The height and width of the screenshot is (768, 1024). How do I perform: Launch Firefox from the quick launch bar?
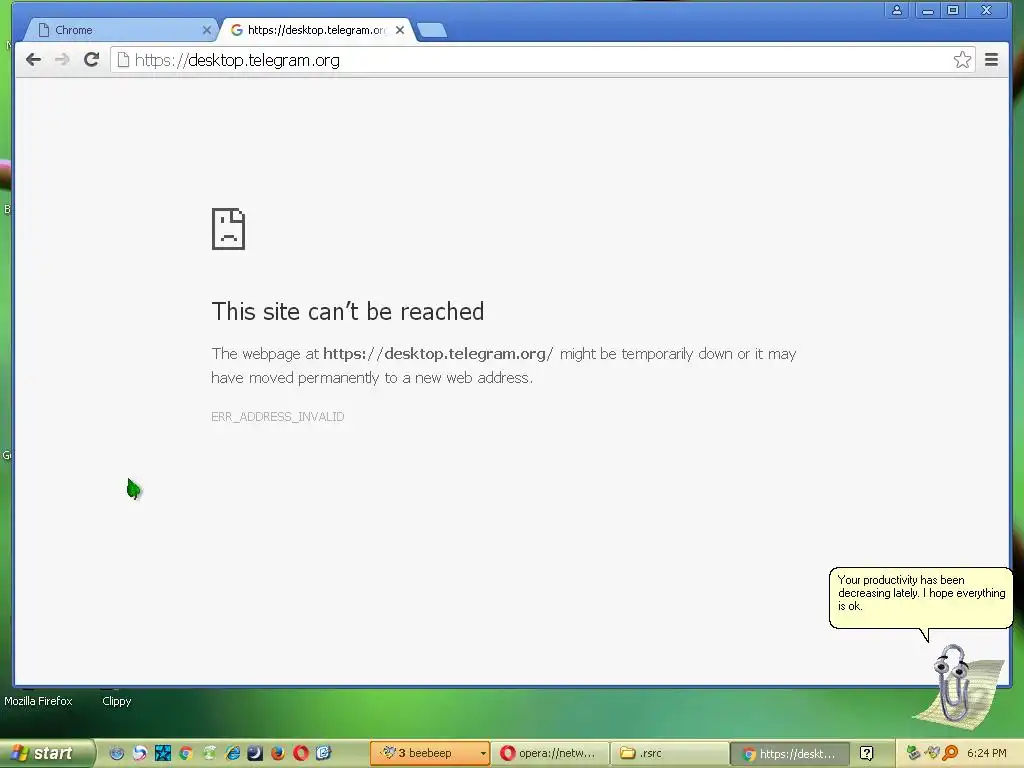pos(278,753)
